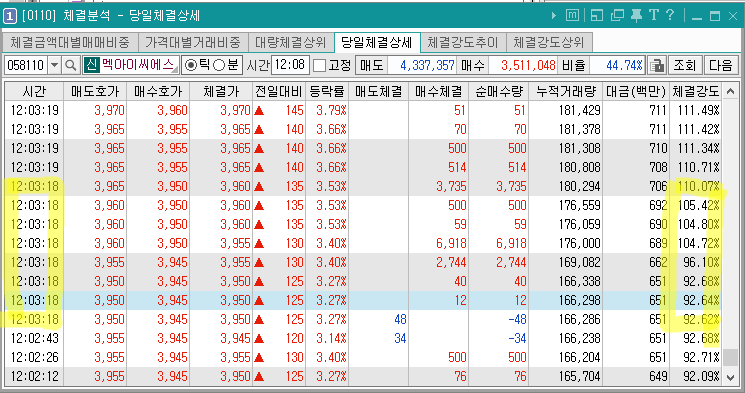Click the 다음 button
Image resolution: width=745 pixels, height=393 pixels.
(x=721, y=65)
